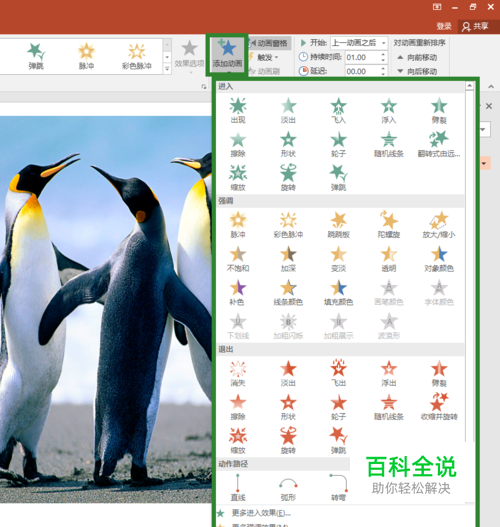Select the 擦除 exit effect
This screenshot has height=527, width=500.
click(x=238, y=407)
